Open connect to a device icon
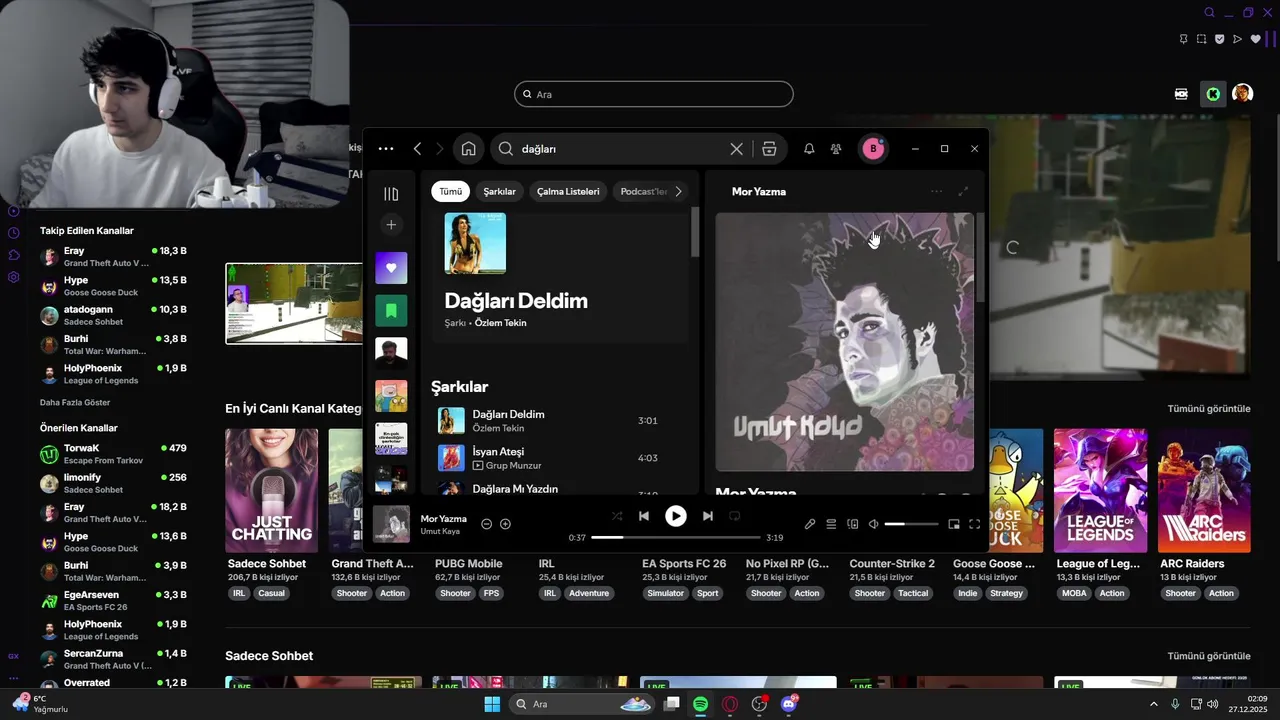 click(x=853, y=524)
